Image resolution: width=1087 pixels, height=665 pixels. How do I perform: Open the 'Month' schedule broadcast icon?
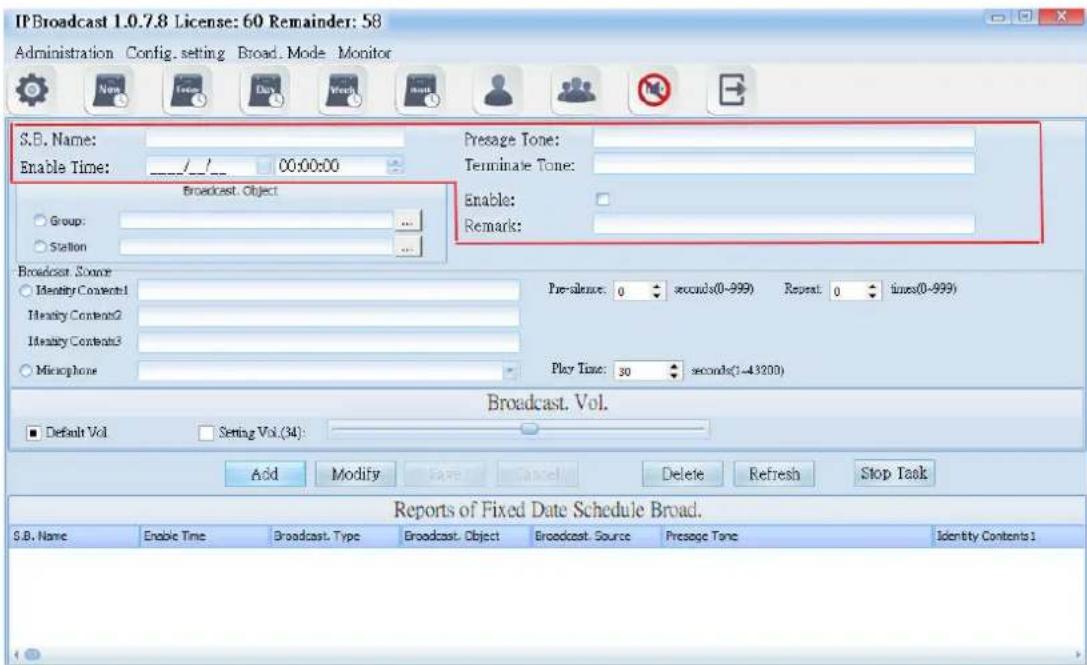coord(421,91)
